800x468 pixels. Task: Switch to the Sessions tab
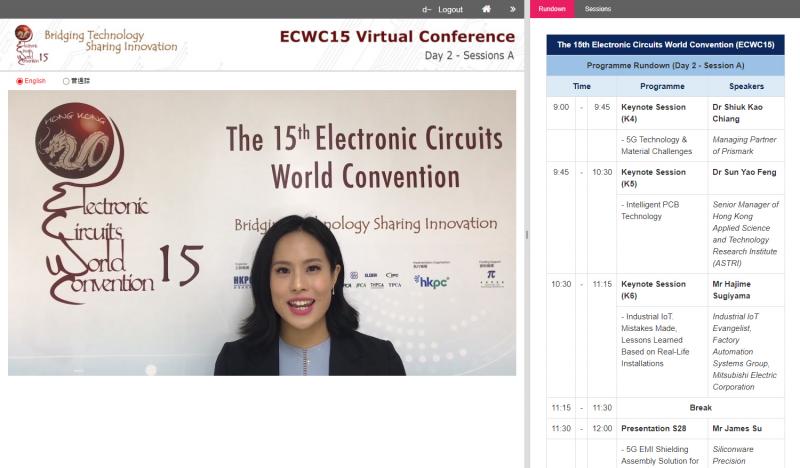point(597,9)
